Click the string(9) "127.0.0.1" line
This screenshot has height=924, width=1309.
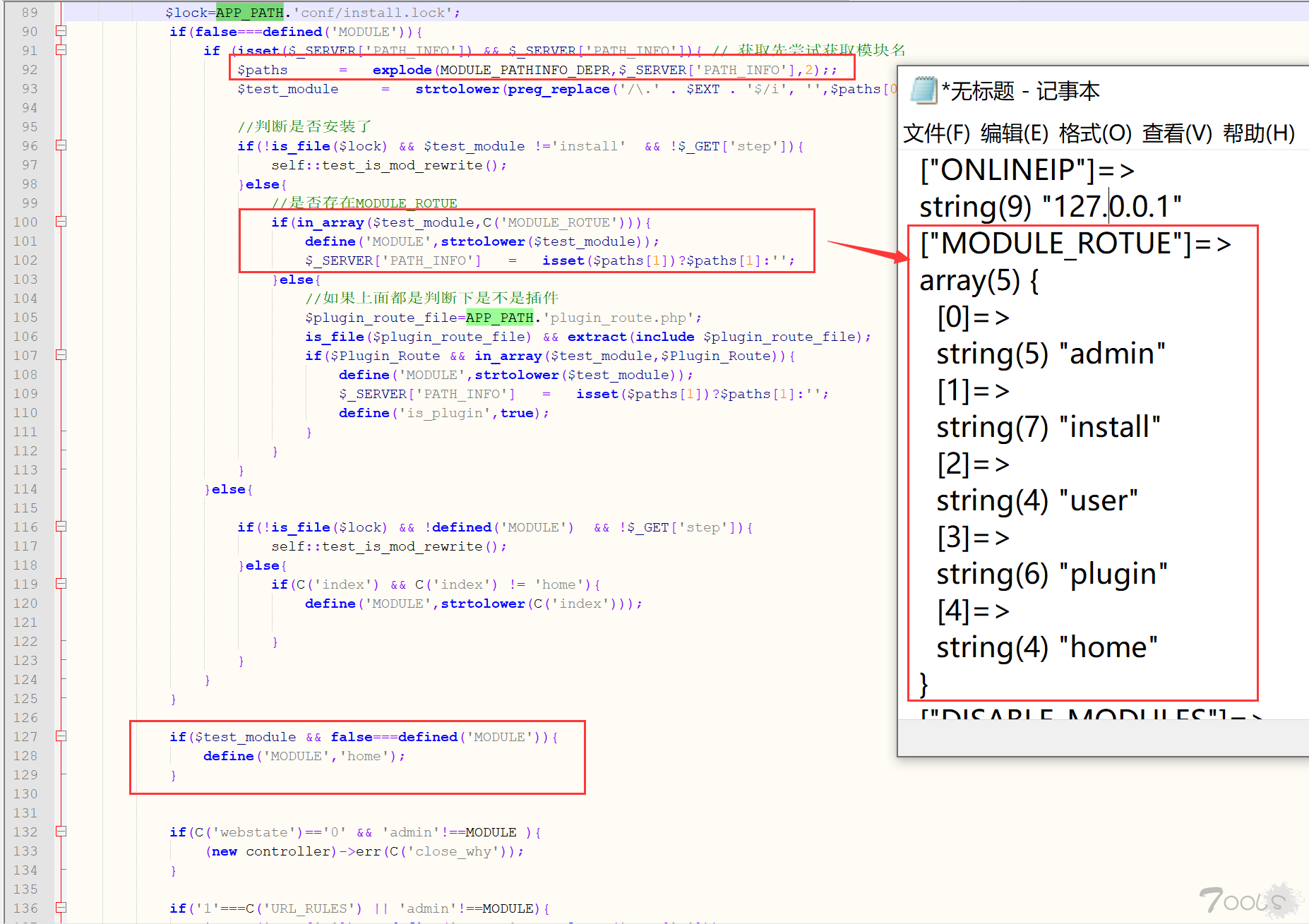(1051, 207)
